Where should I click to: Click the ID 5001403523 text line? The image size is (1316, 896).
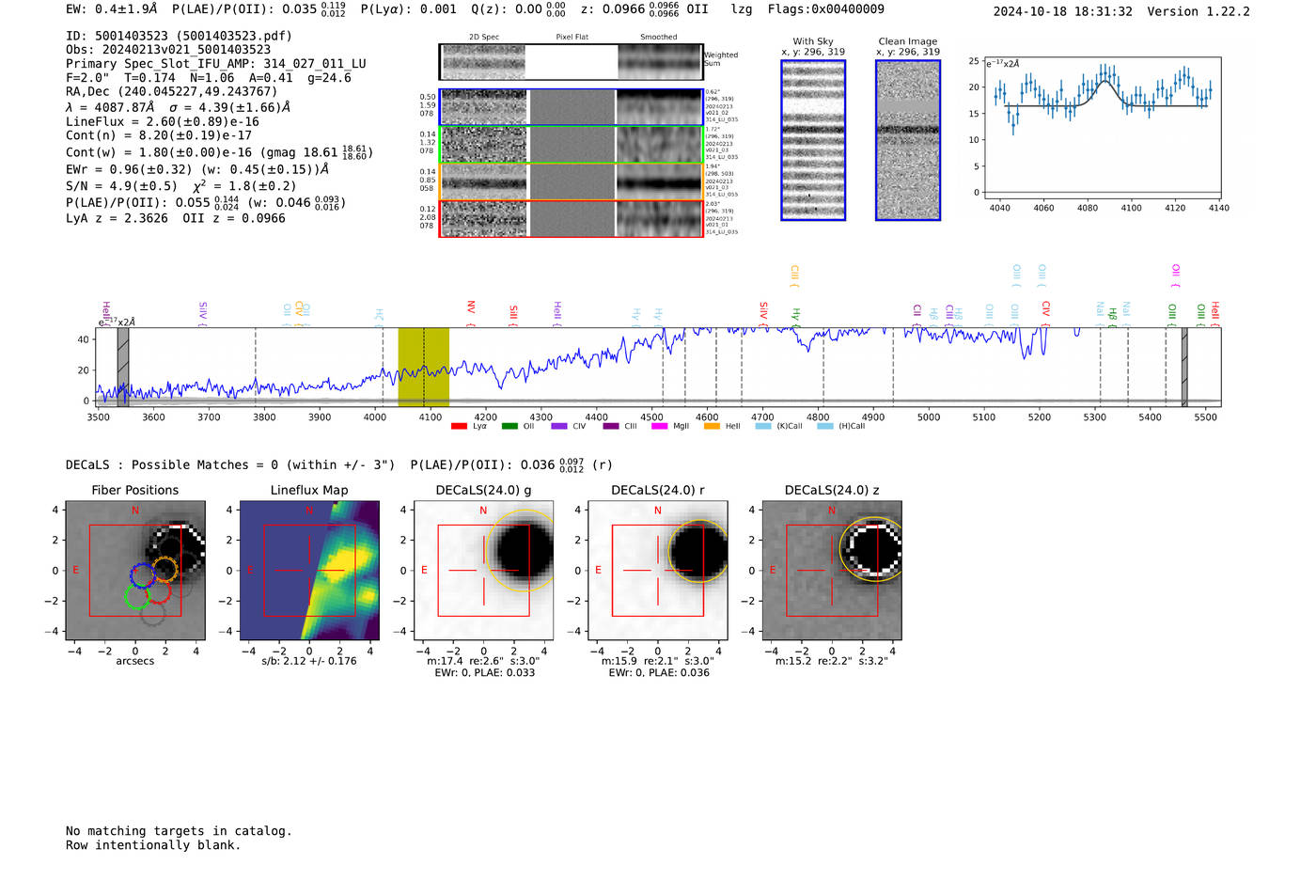point(179,36)
